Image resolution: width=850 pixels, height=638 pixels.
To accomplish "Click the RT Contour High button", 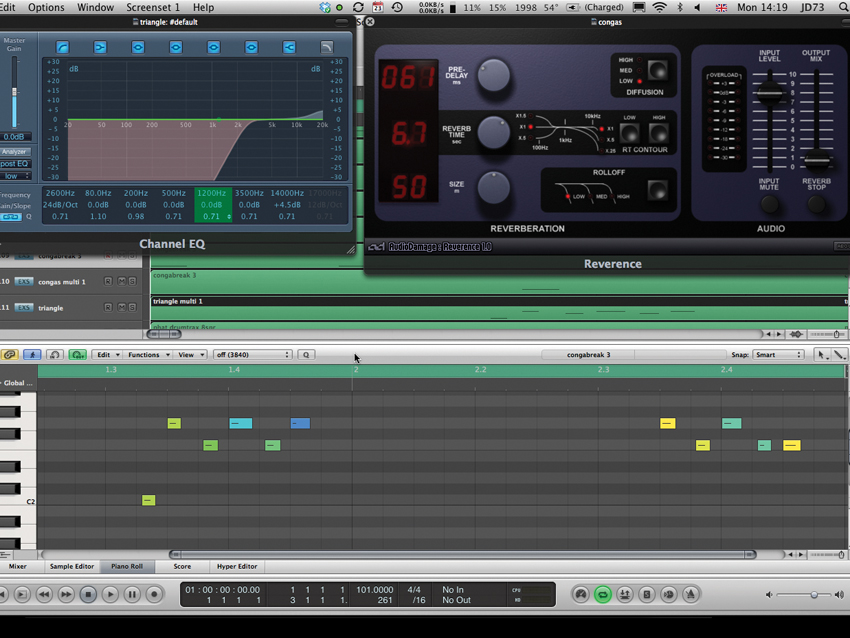I will point(659,132).
